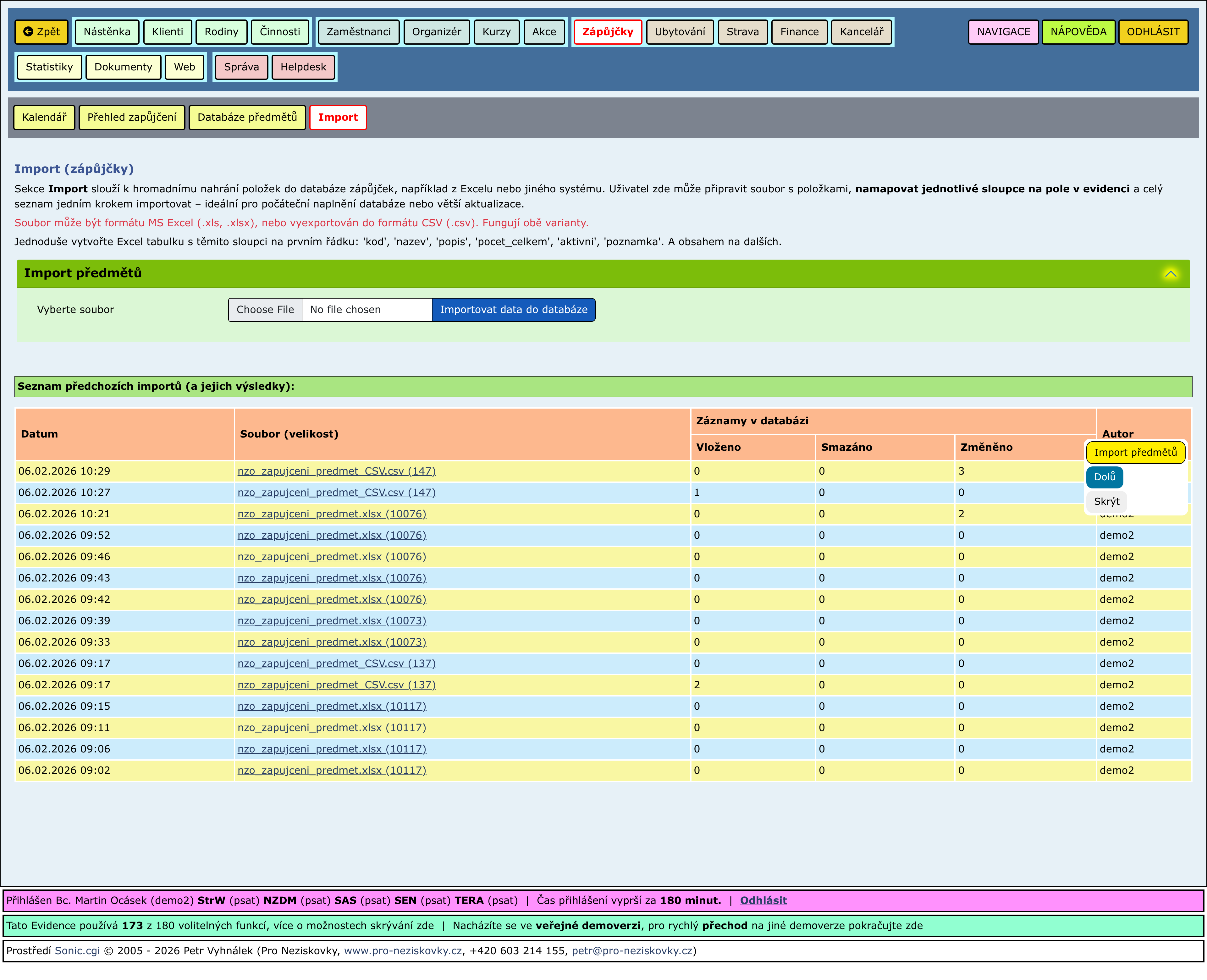This screenshot has width=1207, height=980.
Task: Collapse the Import předmětů panel chevron
Action: pos(1170,274)
